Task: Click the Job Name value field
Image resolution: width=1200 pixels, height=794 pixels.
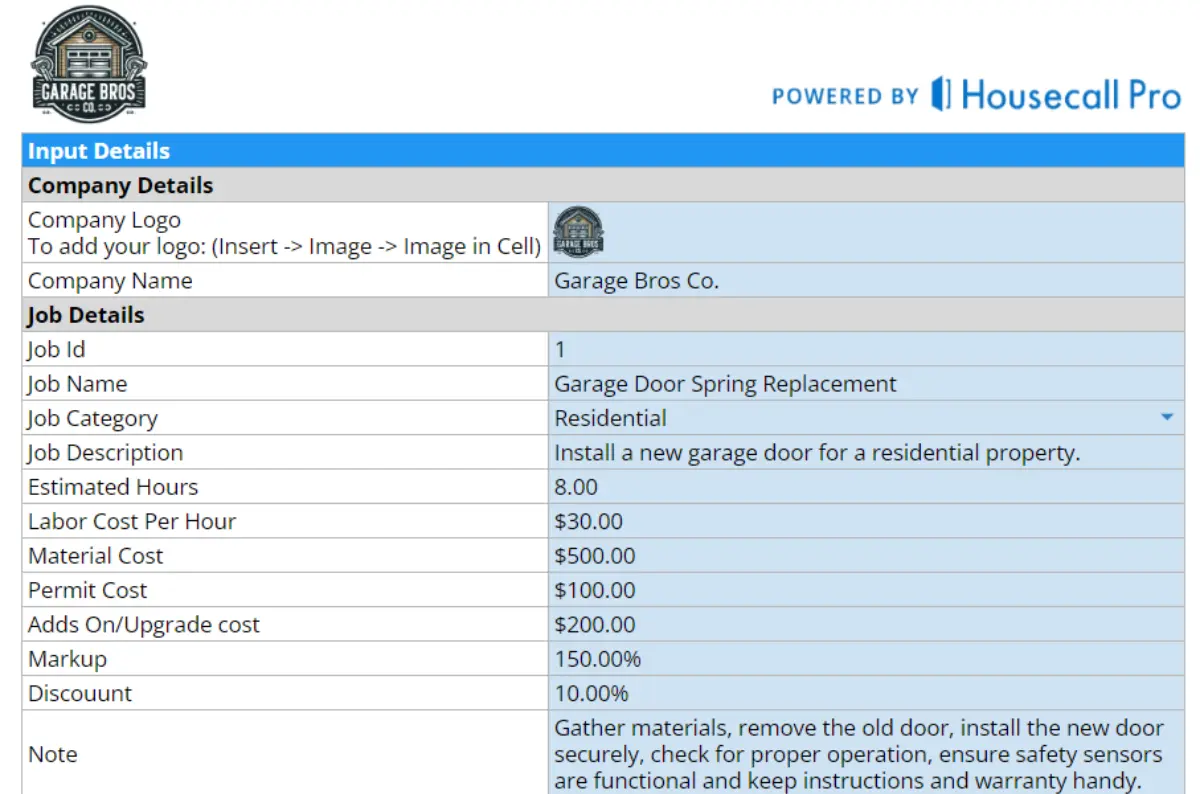Action: [x=865, y=384]
